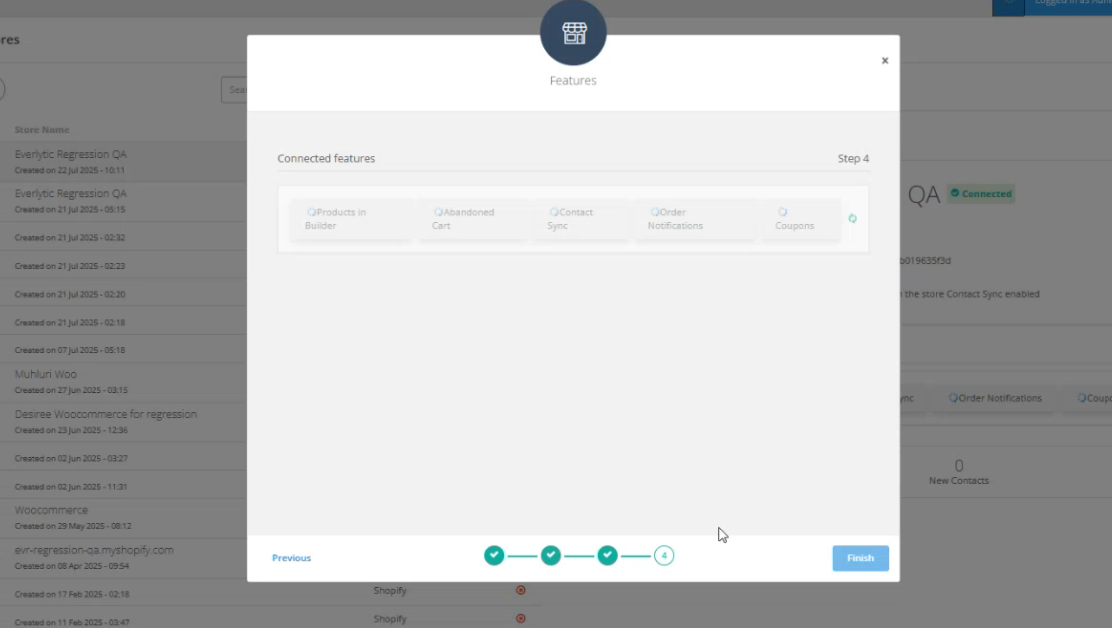Select the avr-regression-qa.myshopify.com store
1112x628 pixels.
[x=94, y=550]
